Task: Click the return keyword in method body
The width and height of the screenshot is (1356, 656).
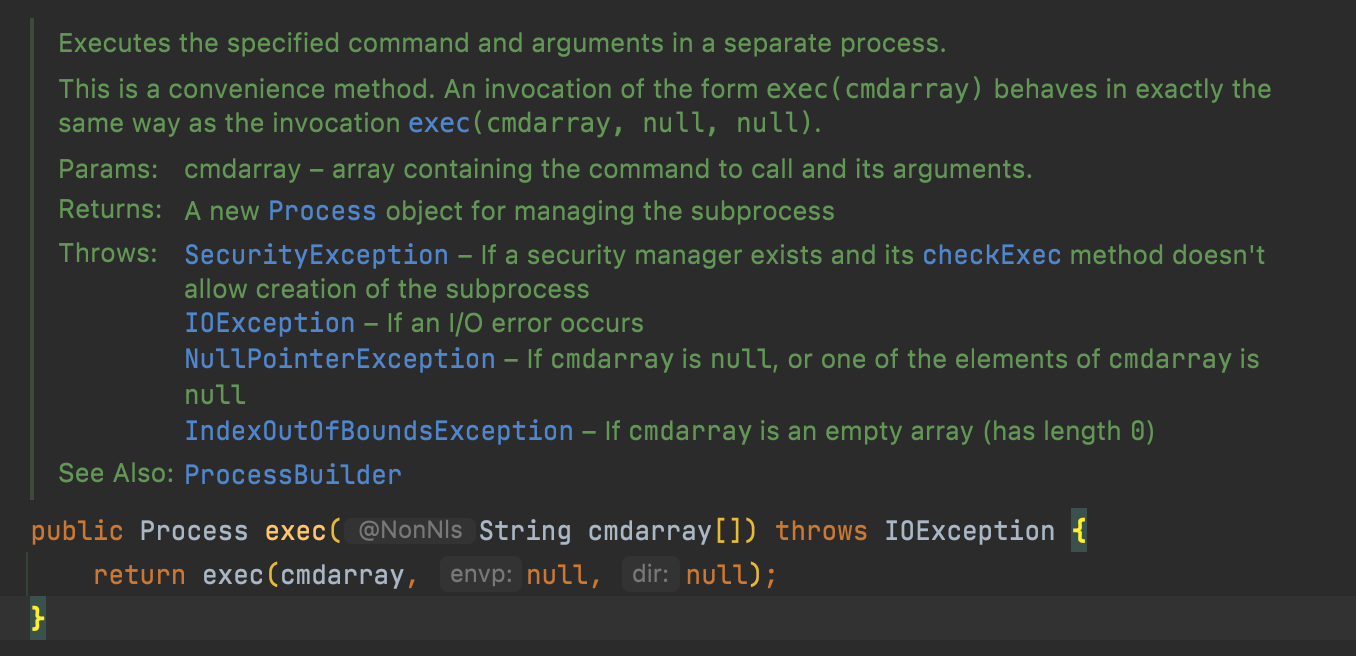Action: (139, 573)
